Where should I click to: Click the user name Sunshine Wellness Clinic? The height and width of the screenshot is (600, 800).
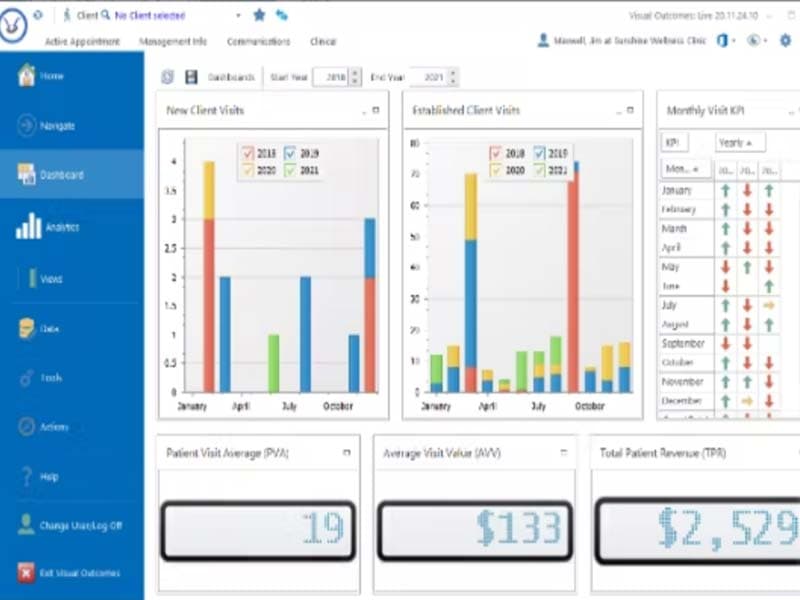point(630,40)
